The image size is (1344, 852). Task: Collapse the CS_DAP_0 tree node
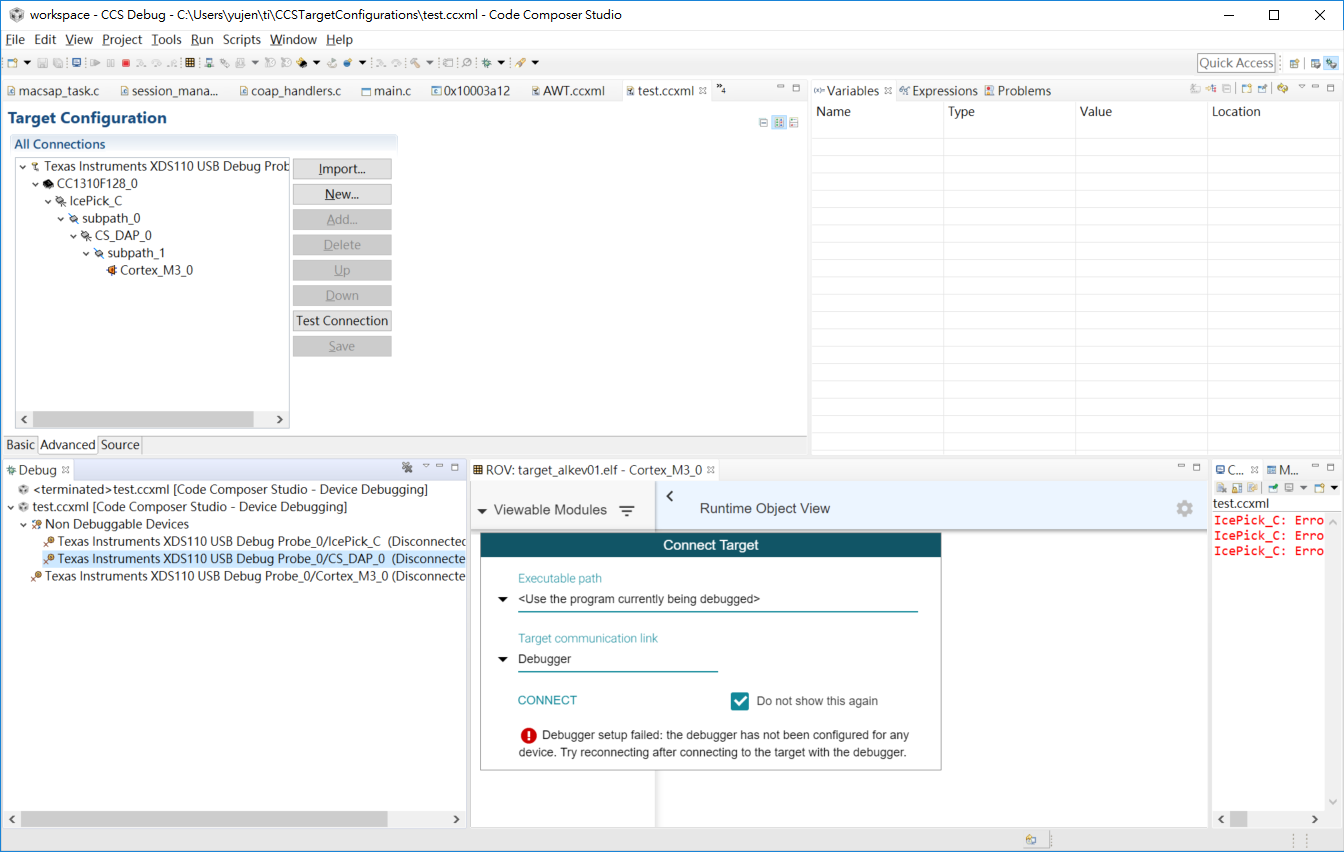pos(73,236)
